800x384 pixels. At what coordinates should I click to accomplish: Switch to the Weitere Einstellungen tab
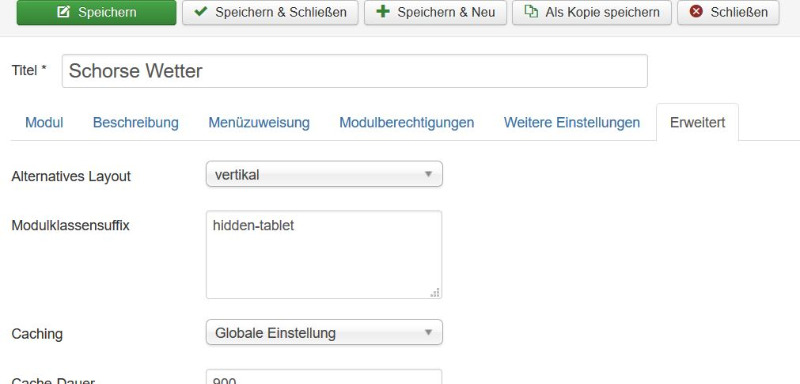(571, 123)
